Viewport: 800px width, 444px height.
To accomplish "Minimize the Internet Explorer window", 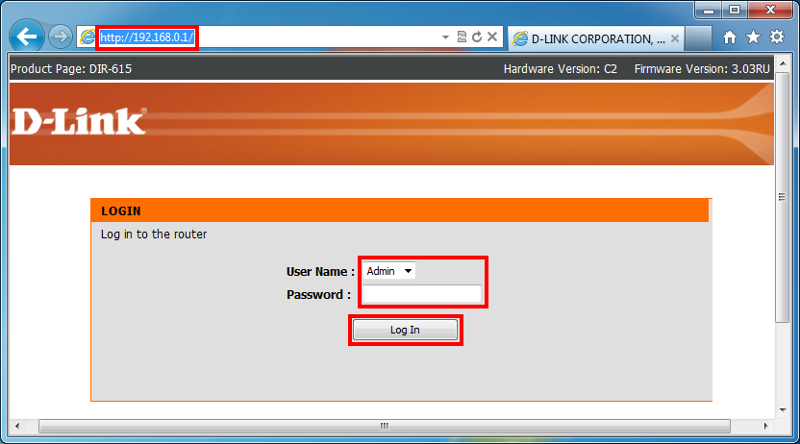I will coord(708,10).
